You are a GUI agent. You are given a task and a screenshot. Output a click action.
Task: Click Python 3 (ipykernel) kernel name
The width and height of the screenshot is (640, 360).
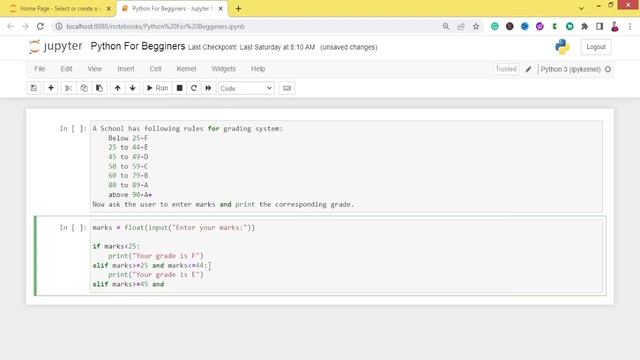click(570, 69)
